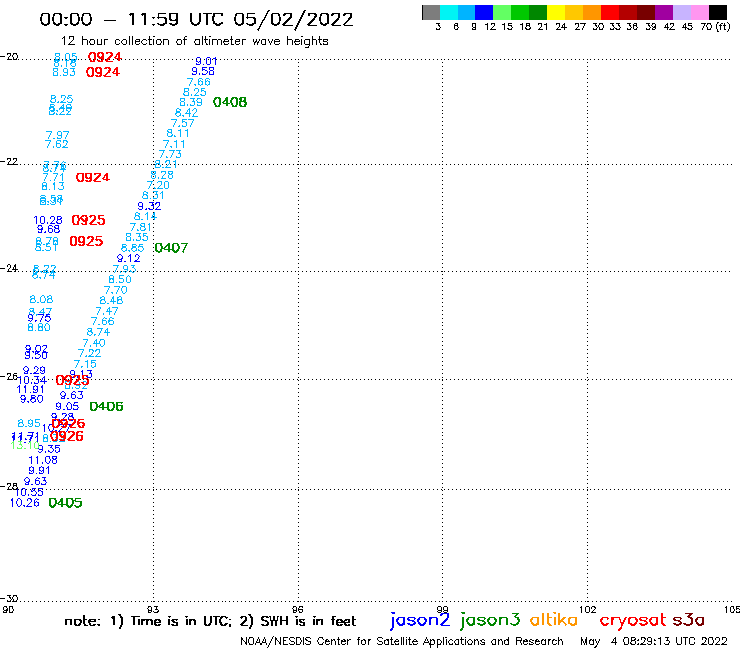Click the "NOAA/NESDIS Center for Satellite Applications and Research" credit
The height and width of the screenshot is (650, 740).
tap(402, 641)
